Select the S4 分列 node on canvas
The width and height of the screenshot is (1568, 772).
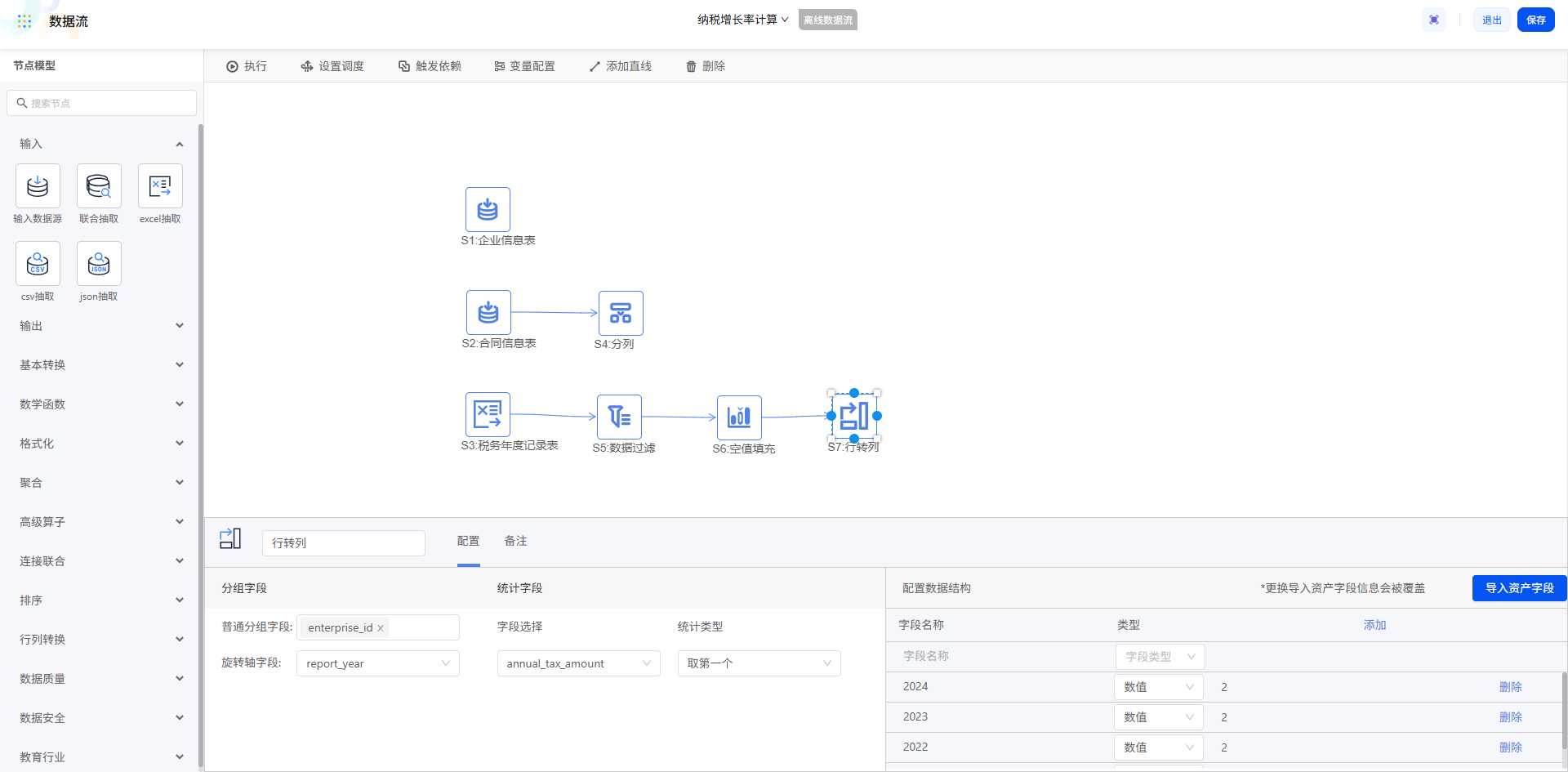coord(621,313)
